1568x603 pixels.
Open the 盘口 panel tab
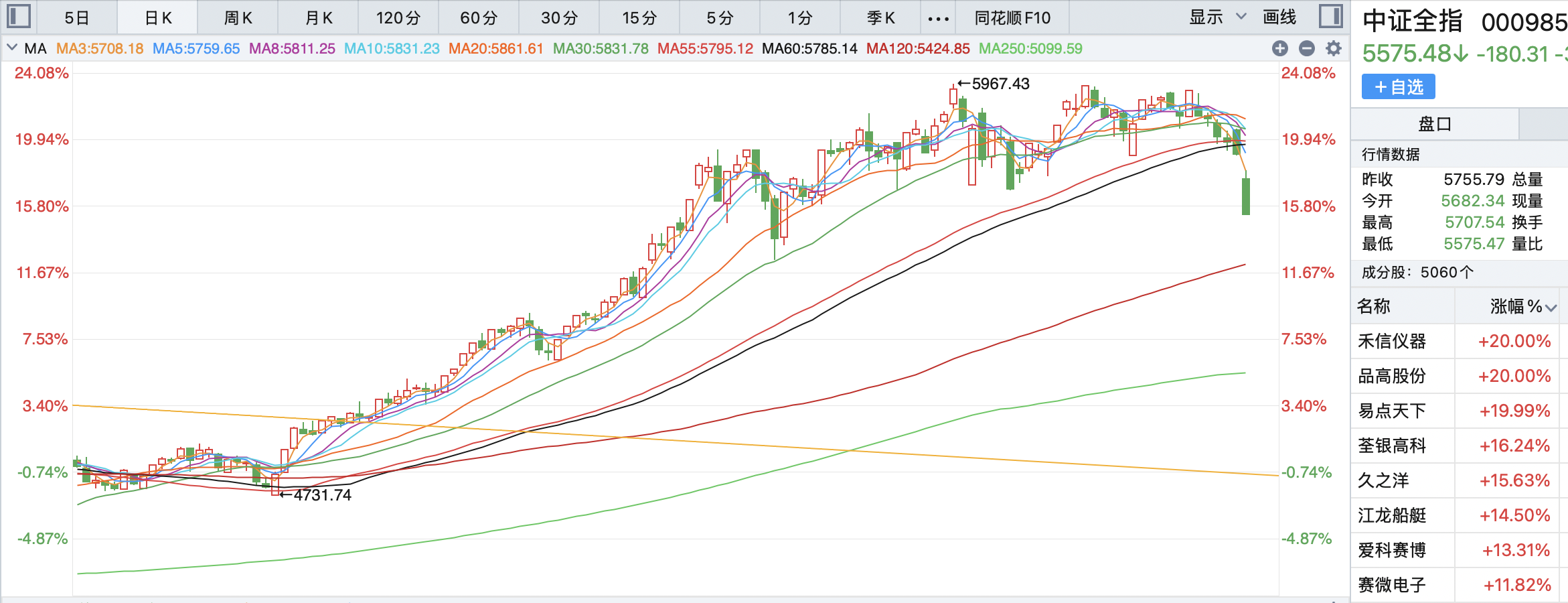click(x=1434, y=124)
